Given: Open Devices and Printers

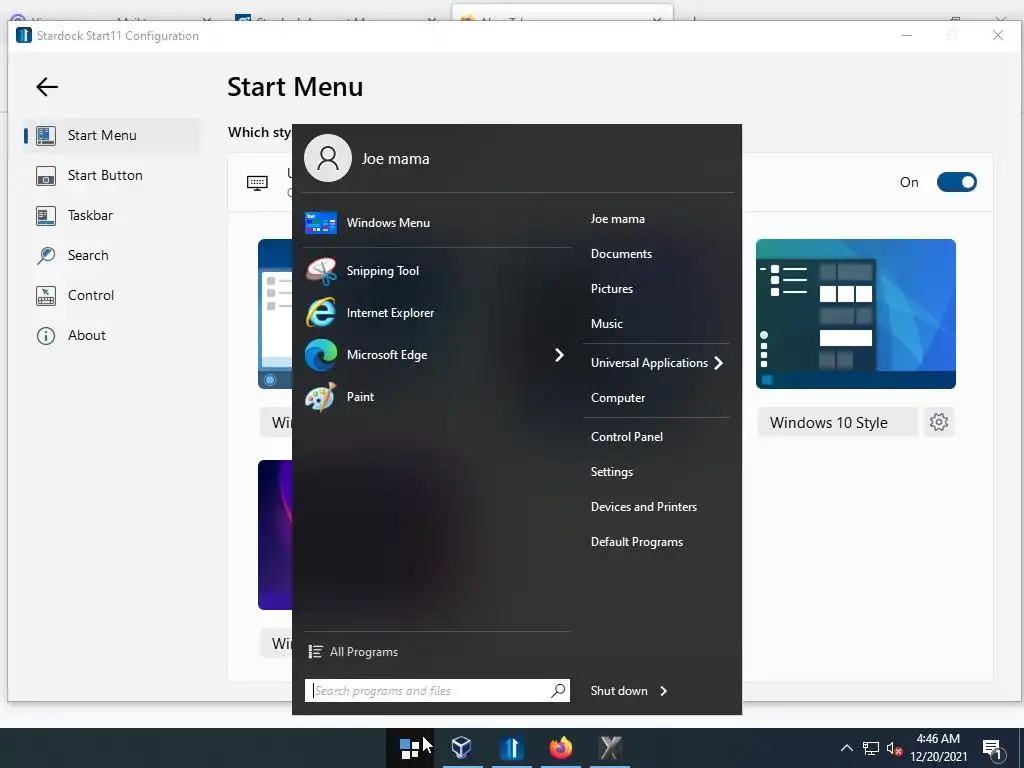Looking at the screenshot, I should tap(643, 507).
